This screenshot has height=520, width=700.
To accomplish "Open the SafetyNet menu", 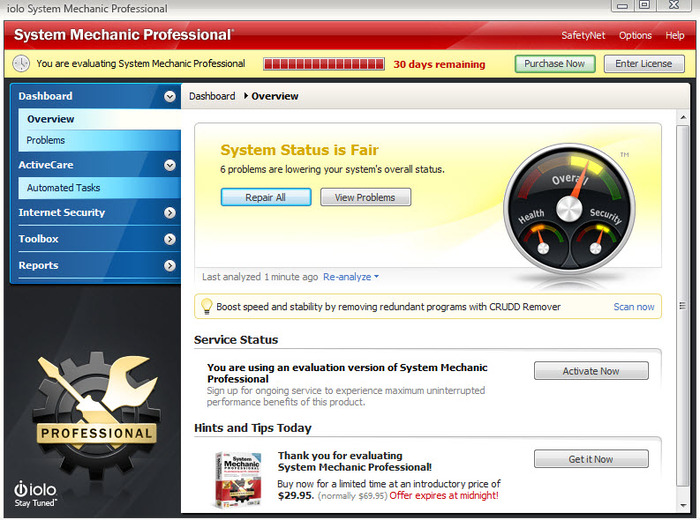I will point(583,35).
